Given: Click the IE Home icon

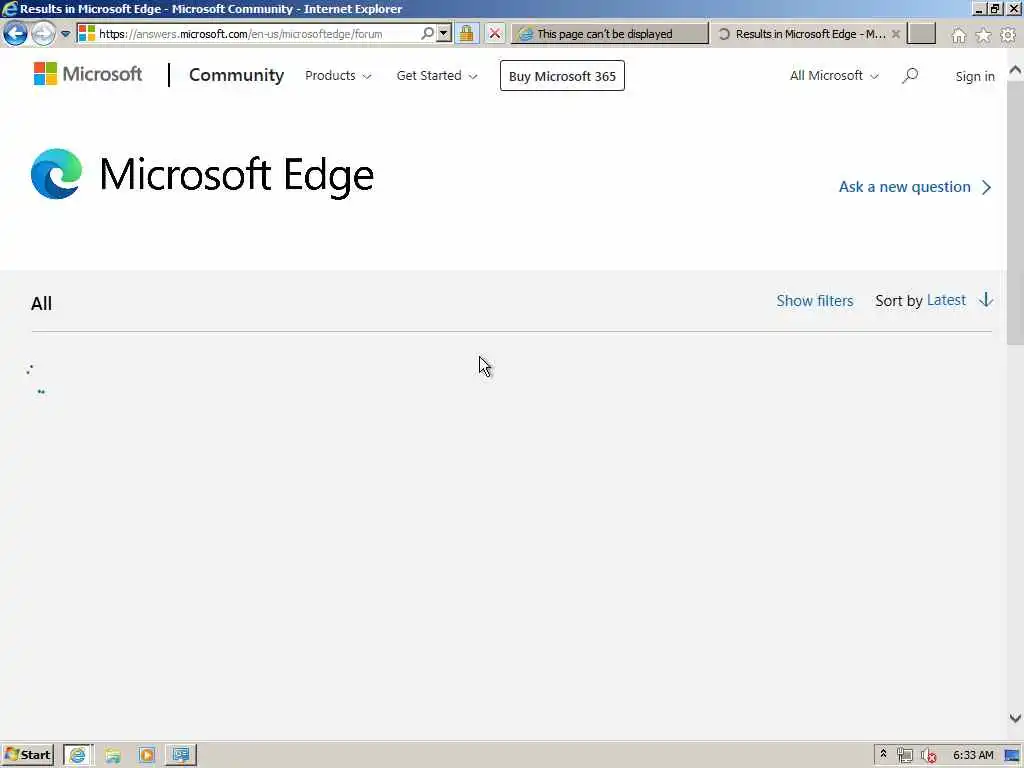Looking at the screenshot, I should click(958, 35).
